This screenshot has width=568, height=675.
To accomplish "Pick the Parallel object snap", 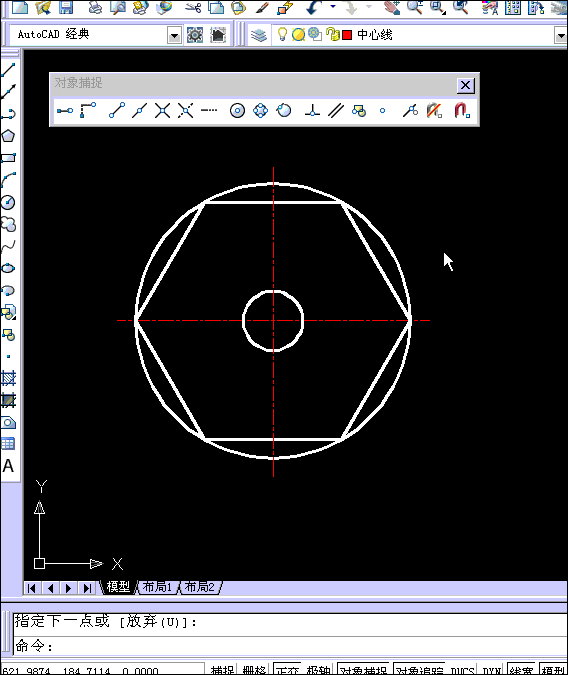I will pyautogui.click(x=335, y=111).
